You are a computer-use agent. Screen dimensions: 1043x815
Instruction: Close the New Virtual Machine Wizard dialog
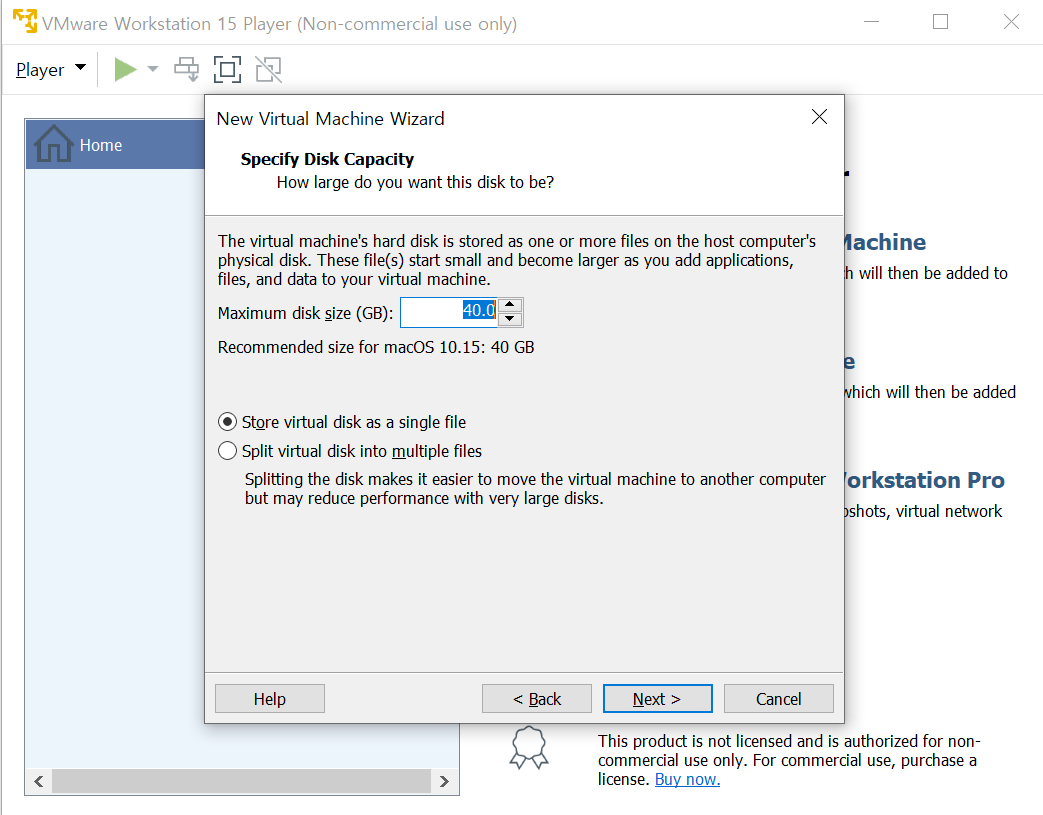click(819, 117)
